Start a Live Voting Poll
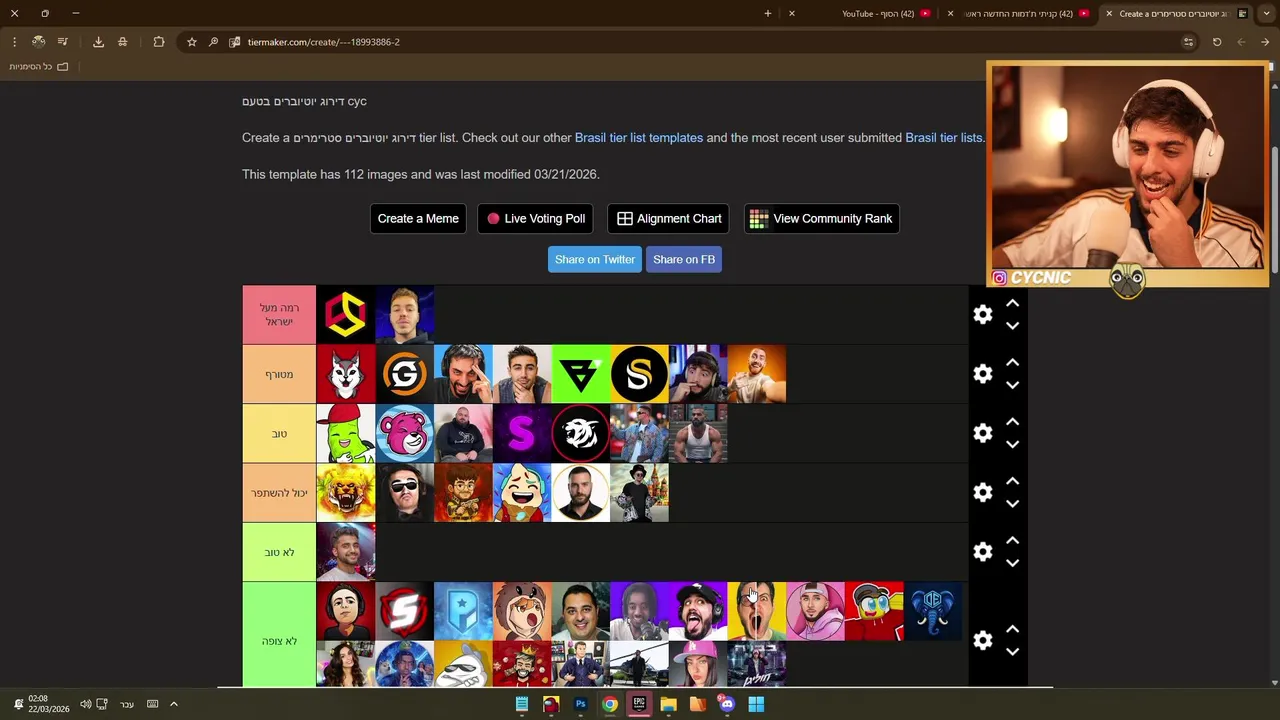Image resolution: width=1280 pixels, height=720 pixels. click(x=535, y=218)
